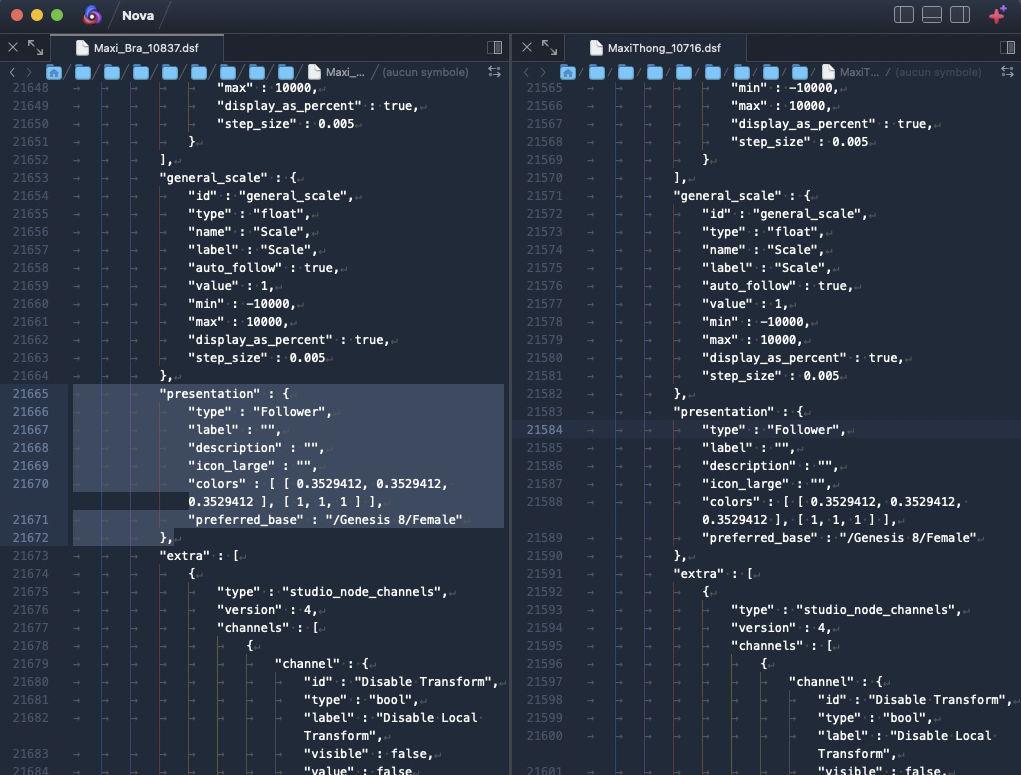Image resolution: width=1021 pixels, height=775 pixels.
Task: Click "general_scale" key on right line 21571
Action: point(727,195)
